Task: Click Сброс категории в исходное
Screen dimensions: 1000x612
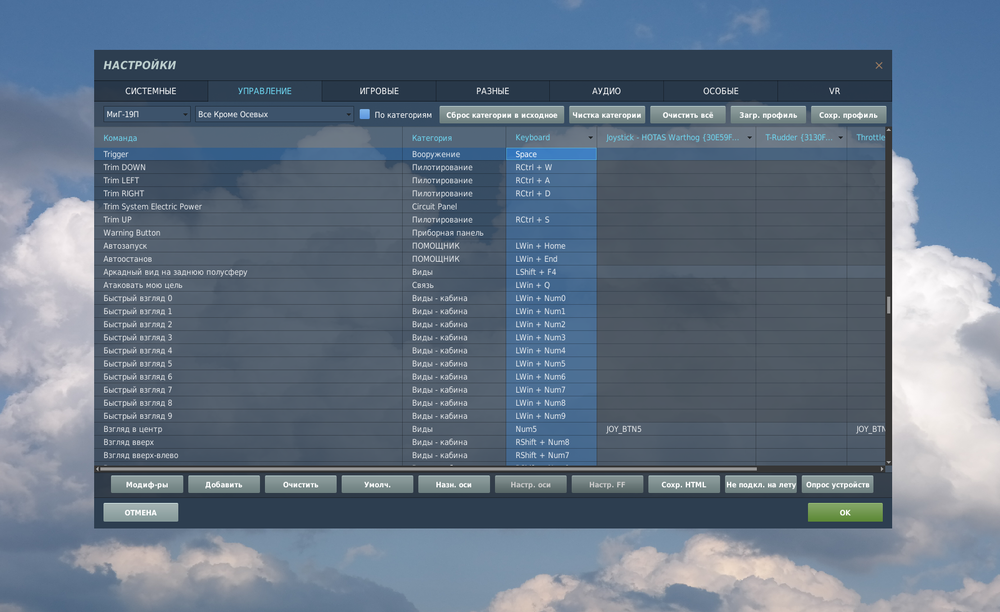Action: pyautogui.click(x=501, y=114)
